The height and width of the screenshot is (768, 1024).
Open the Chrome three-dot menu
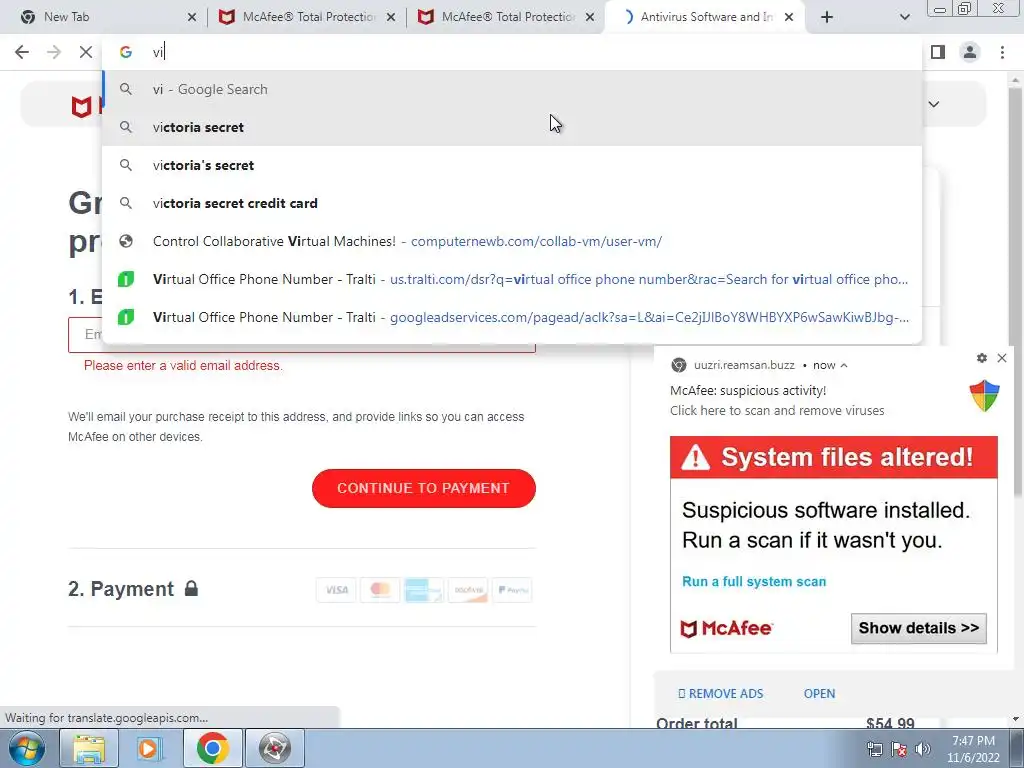(1002, 52)
